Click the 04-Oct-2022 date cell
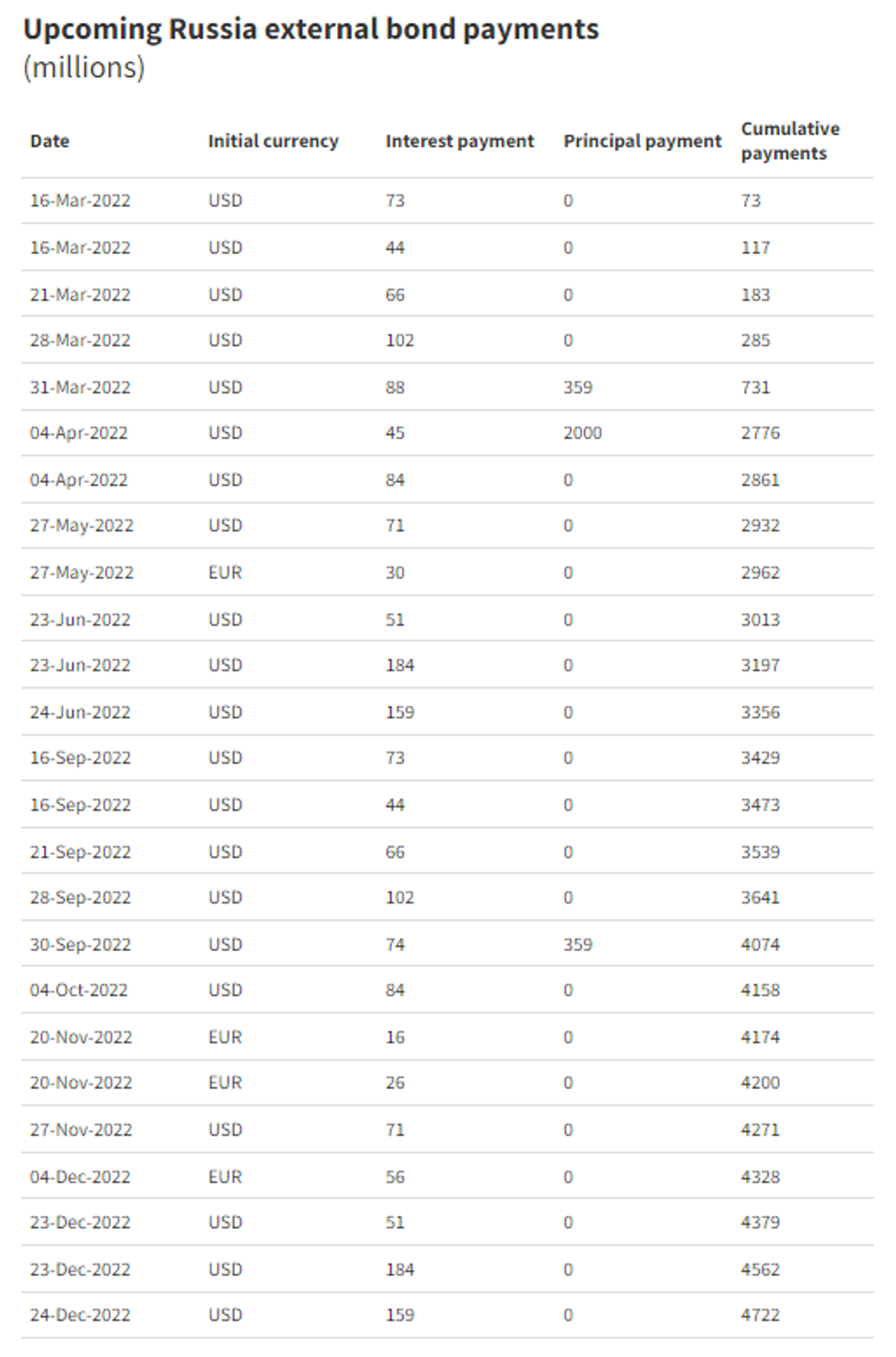This screenshot has width=896, height=1357. click(x=79, y=989)
